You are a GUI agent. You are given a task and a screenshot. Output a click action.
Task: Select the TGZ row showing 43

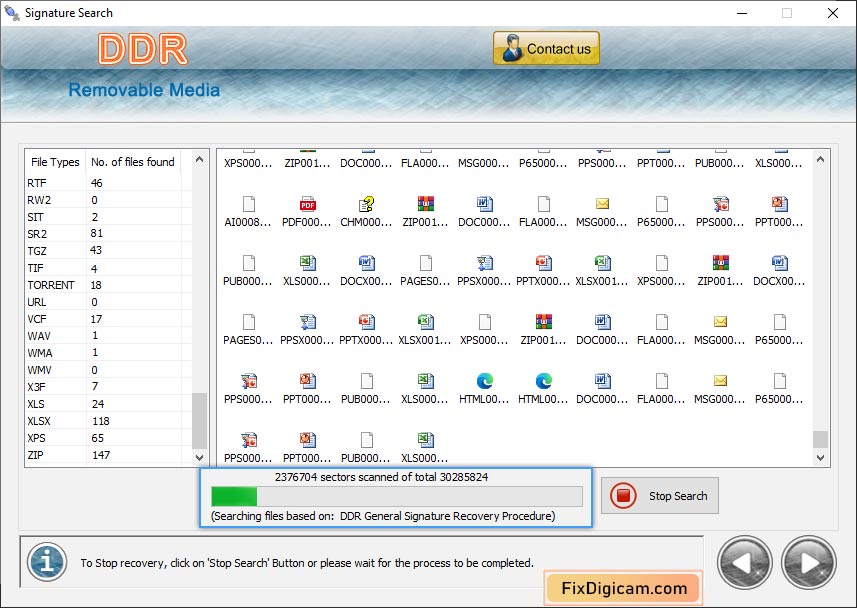click(109, 250)
